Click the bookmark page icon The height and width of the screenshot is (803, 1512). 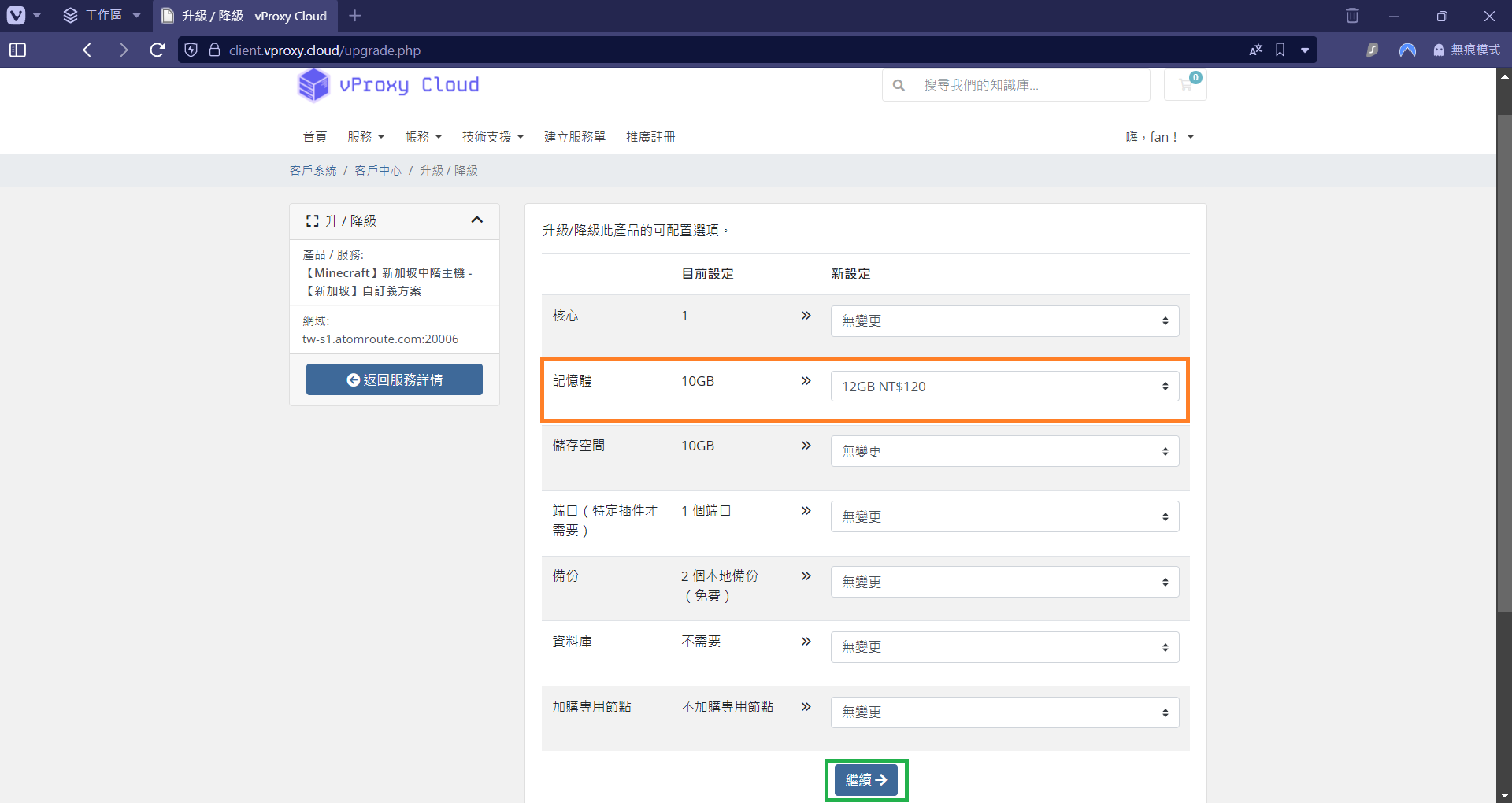point(1280,50)
